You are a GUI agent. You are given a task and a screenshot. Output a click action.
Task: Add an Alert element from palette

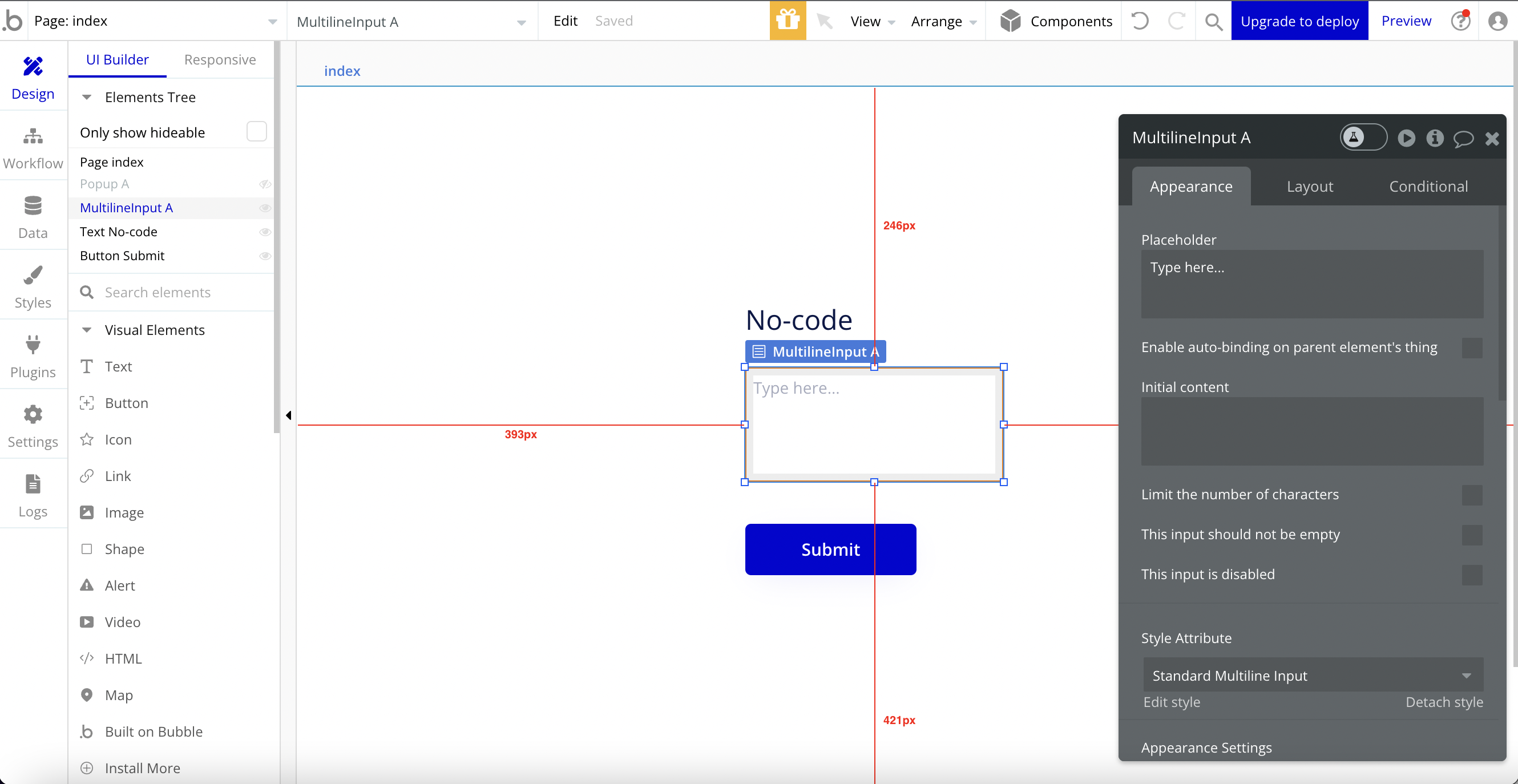click(120, 585)
